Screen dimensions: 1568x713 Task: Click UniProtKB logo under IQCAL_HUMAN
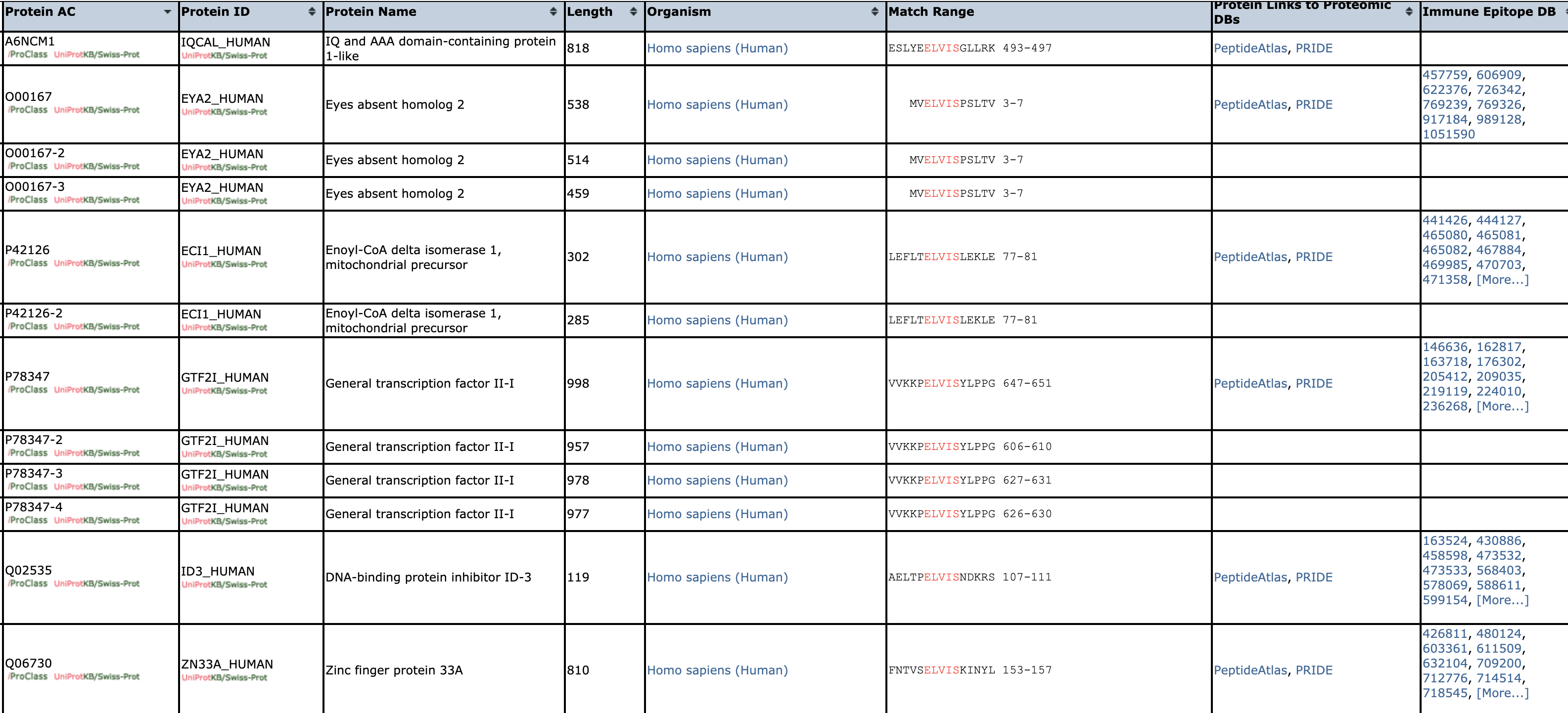point(224,56)
